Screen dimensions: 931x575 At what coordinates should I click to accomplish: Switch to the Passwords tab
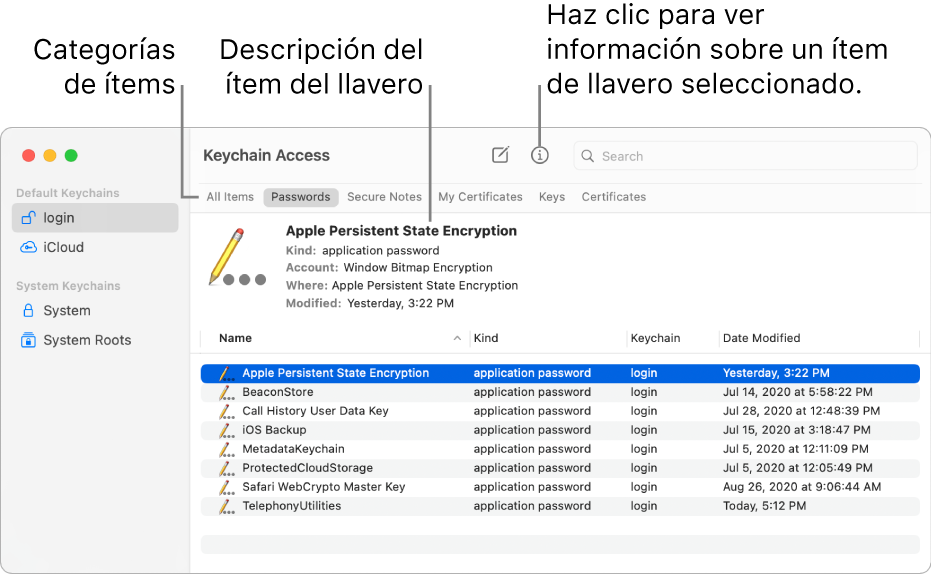click(x=300, y=197)
